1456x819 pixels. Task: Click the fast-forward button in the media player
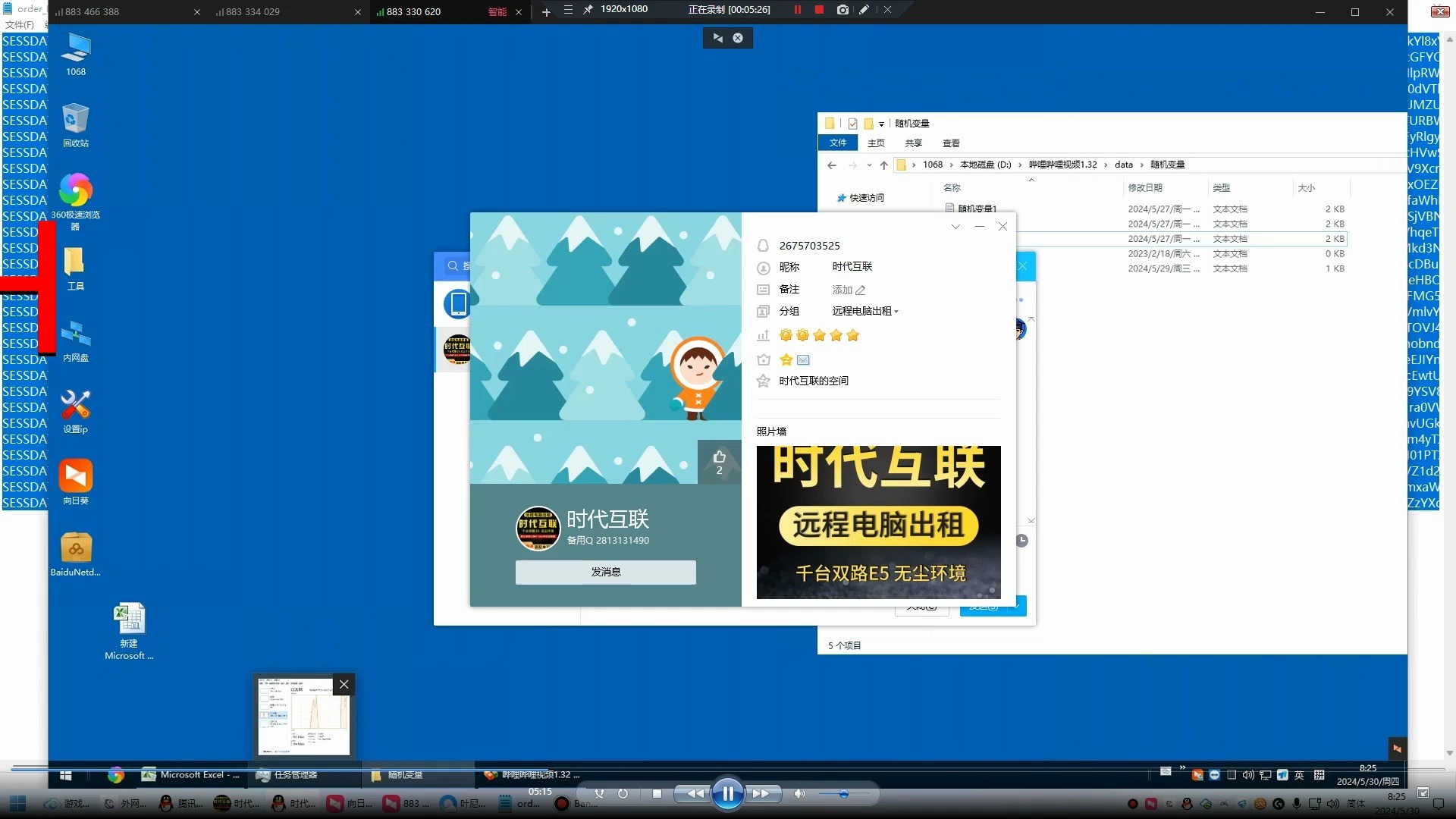point(761,794)
